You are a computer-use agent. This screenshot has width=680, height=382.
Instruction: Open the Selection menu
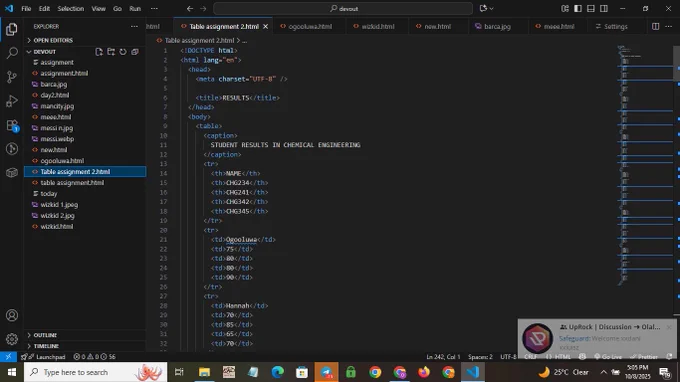[71, 8]
